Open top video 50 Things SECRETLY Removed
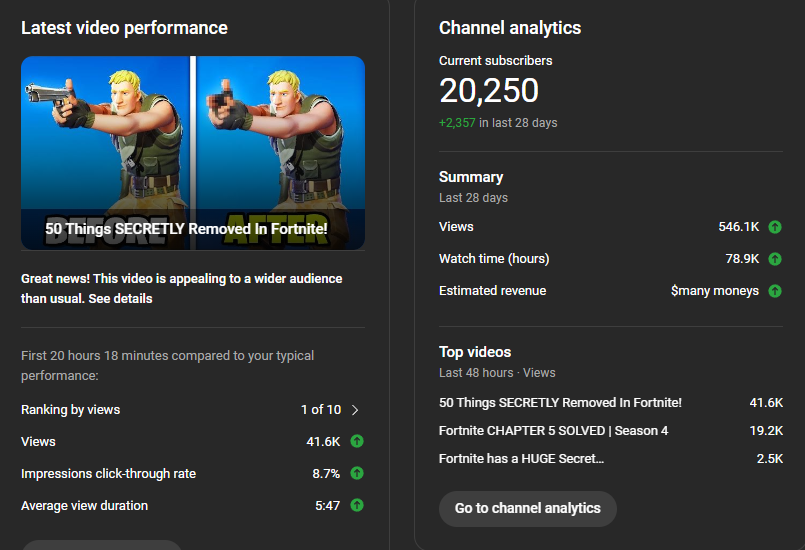 click(x=560, y=403)
